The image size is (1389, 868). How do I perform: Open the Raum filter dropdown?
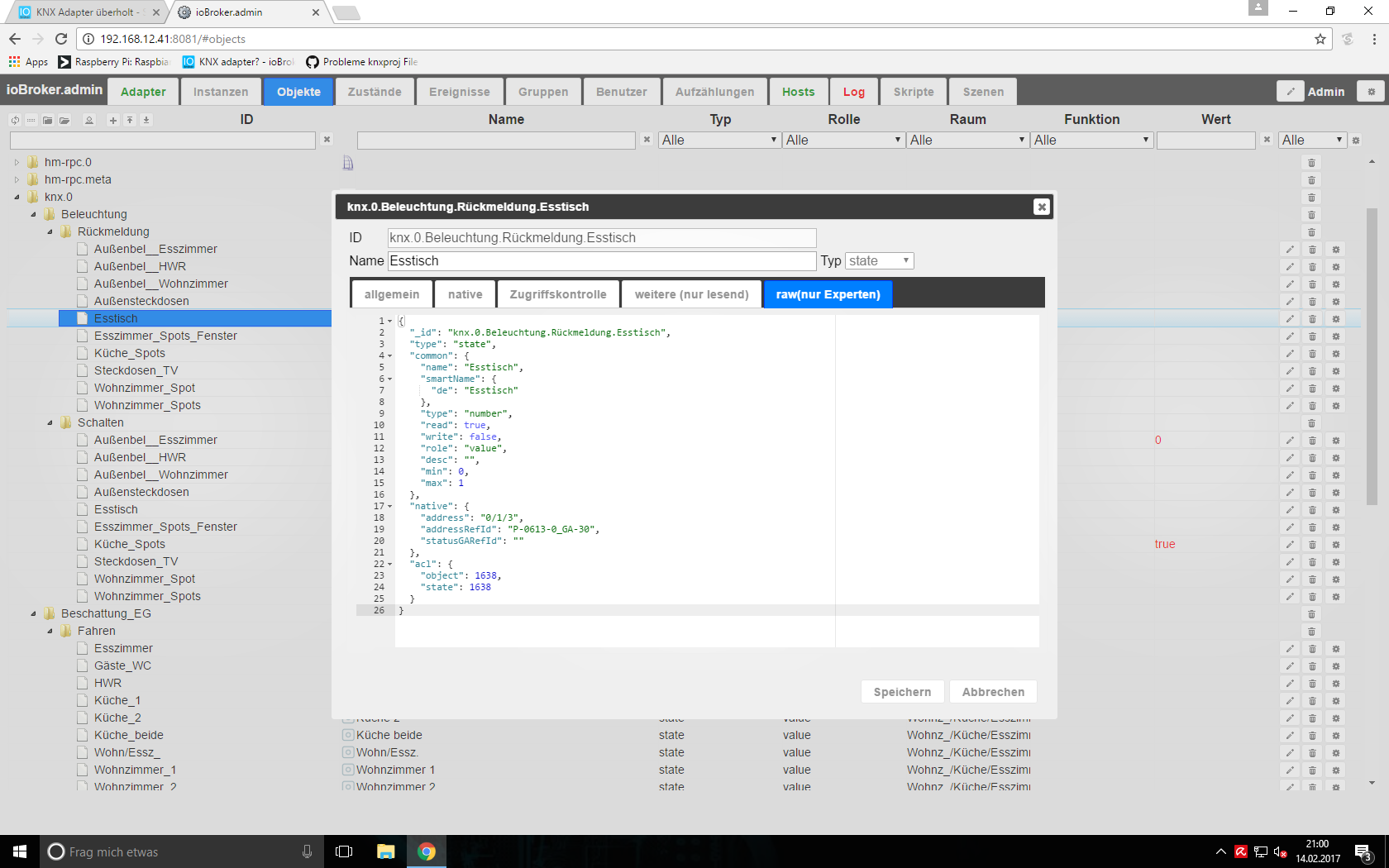967,141
